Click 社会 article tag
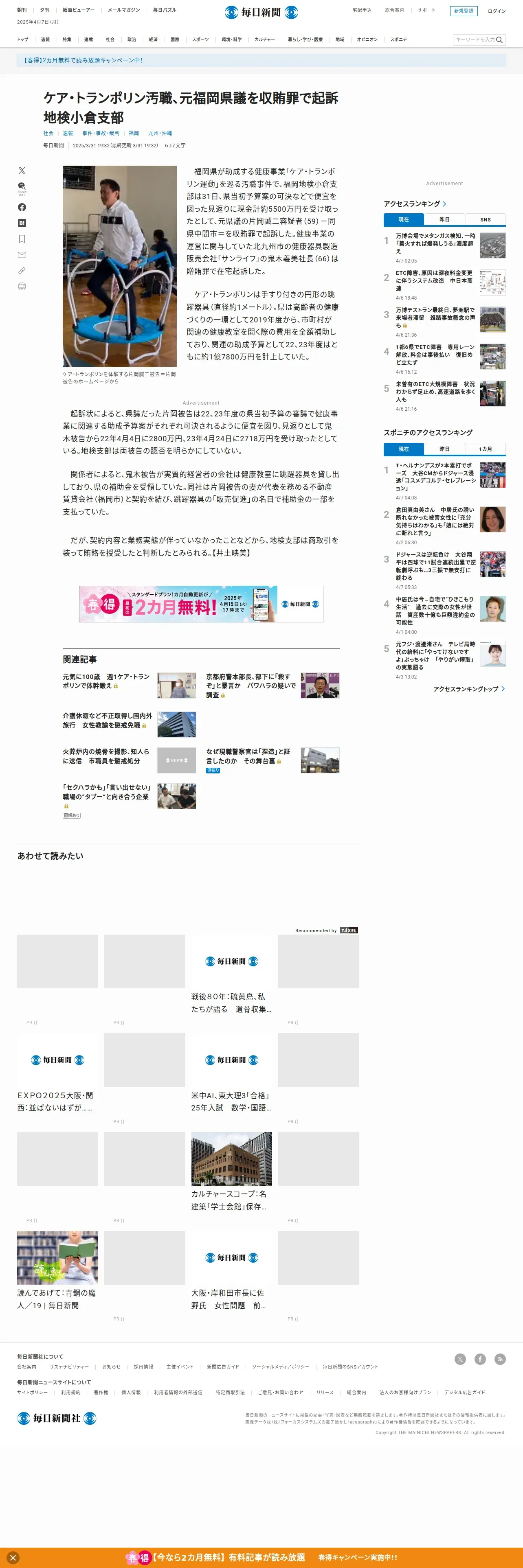Viewport: 523px width, 1568px height. tap(48, 133)
